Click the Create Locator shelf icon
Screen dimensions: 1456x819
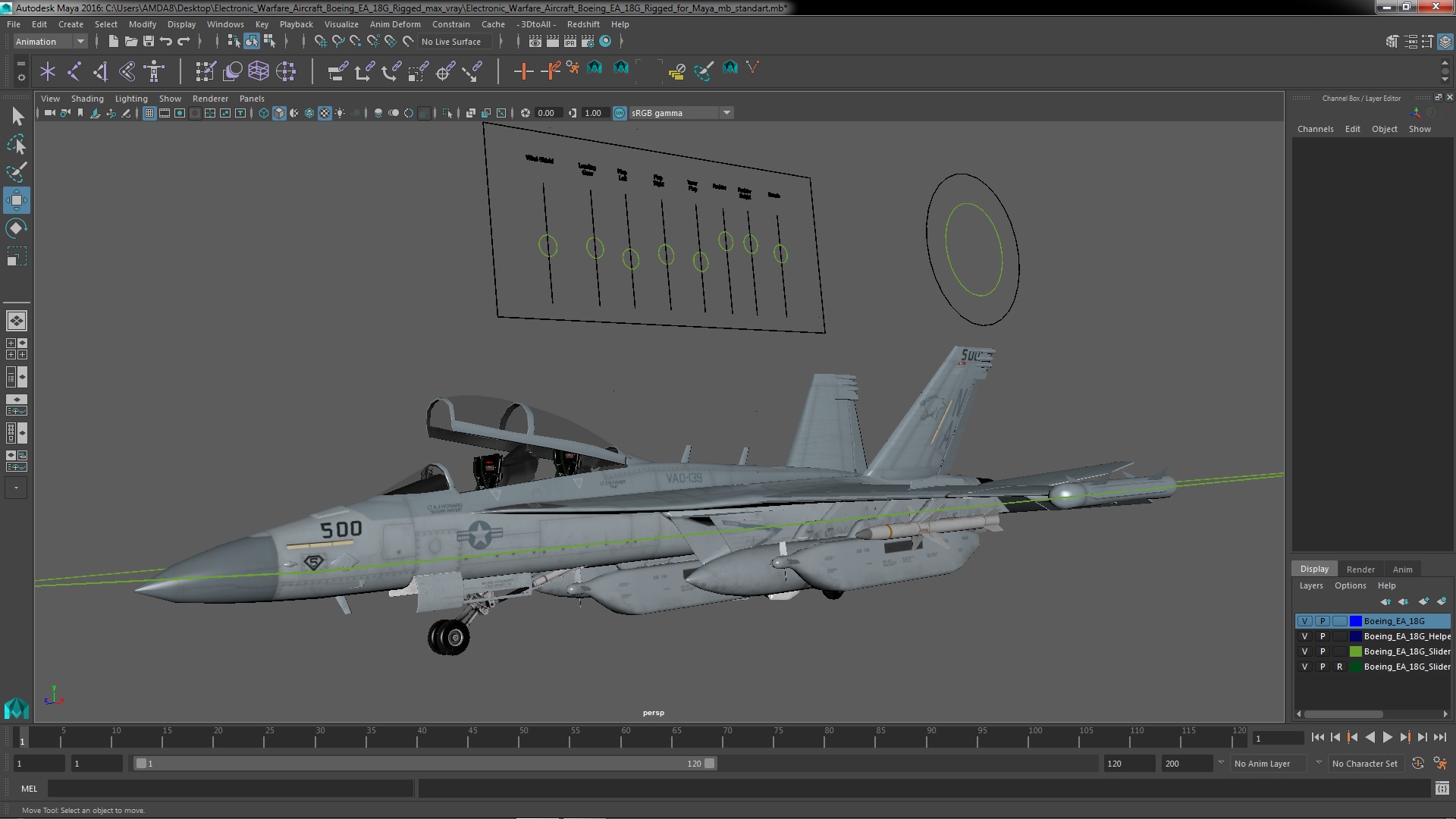(48, 71)
